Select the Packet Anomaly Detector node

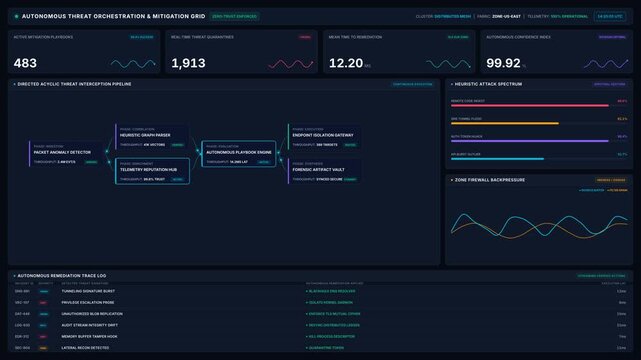[66, 154]
